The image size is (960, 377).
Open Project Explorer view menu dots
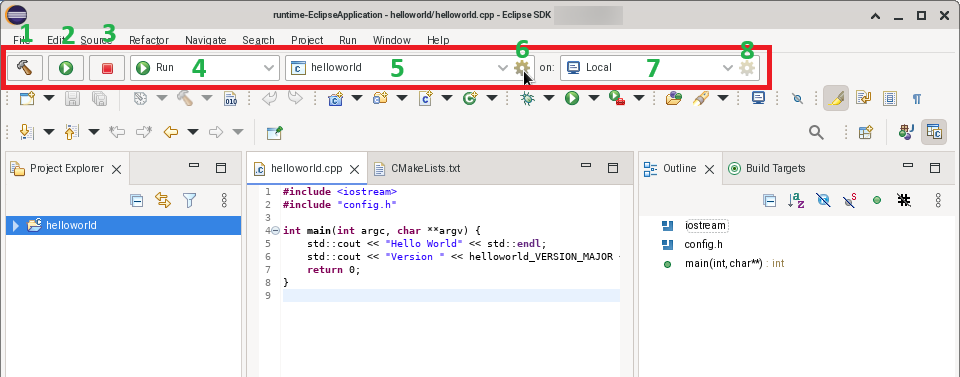point(224,200)
